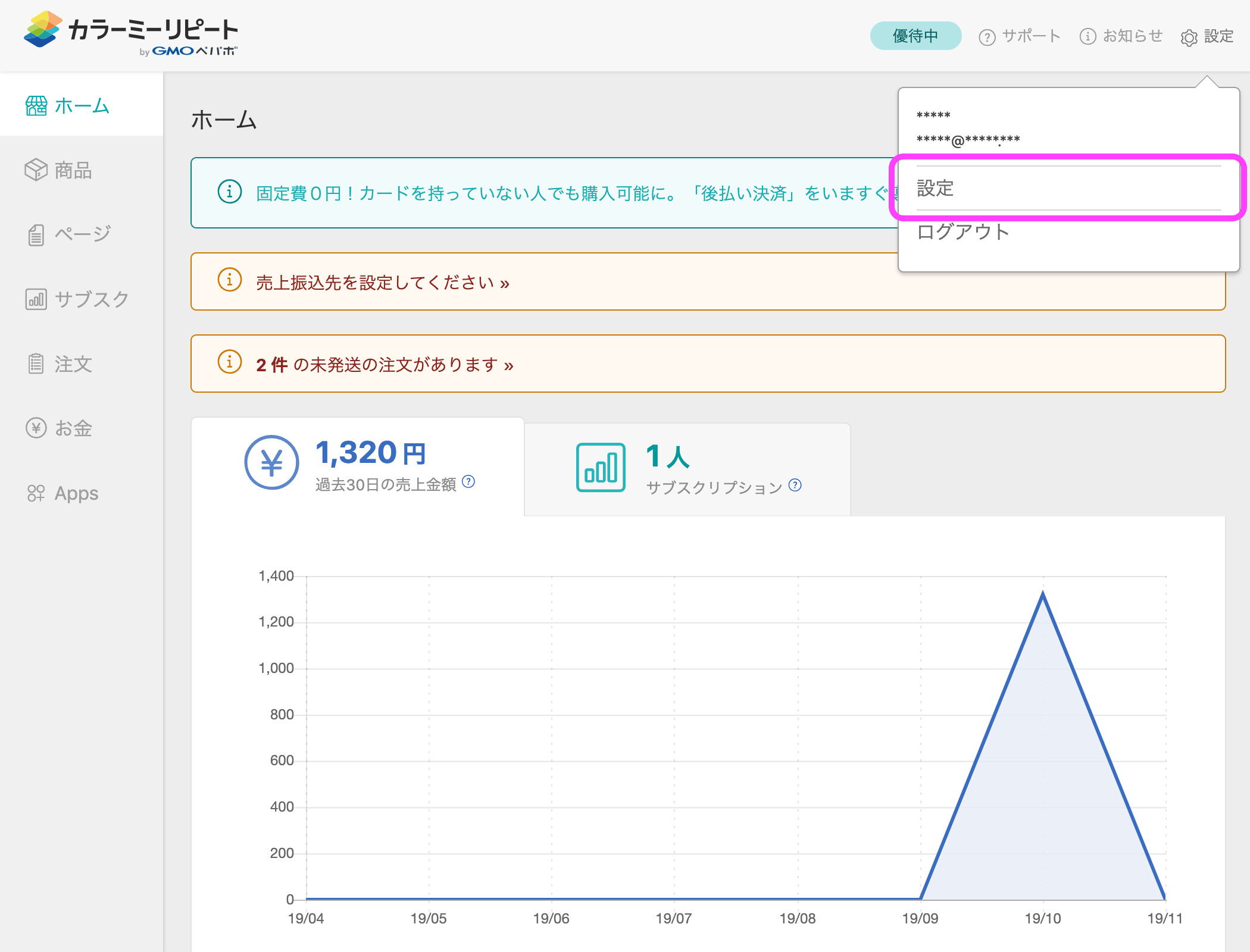Click the chart peak at 19/10
1250x952 pixels.
(x=1043, y=594)
